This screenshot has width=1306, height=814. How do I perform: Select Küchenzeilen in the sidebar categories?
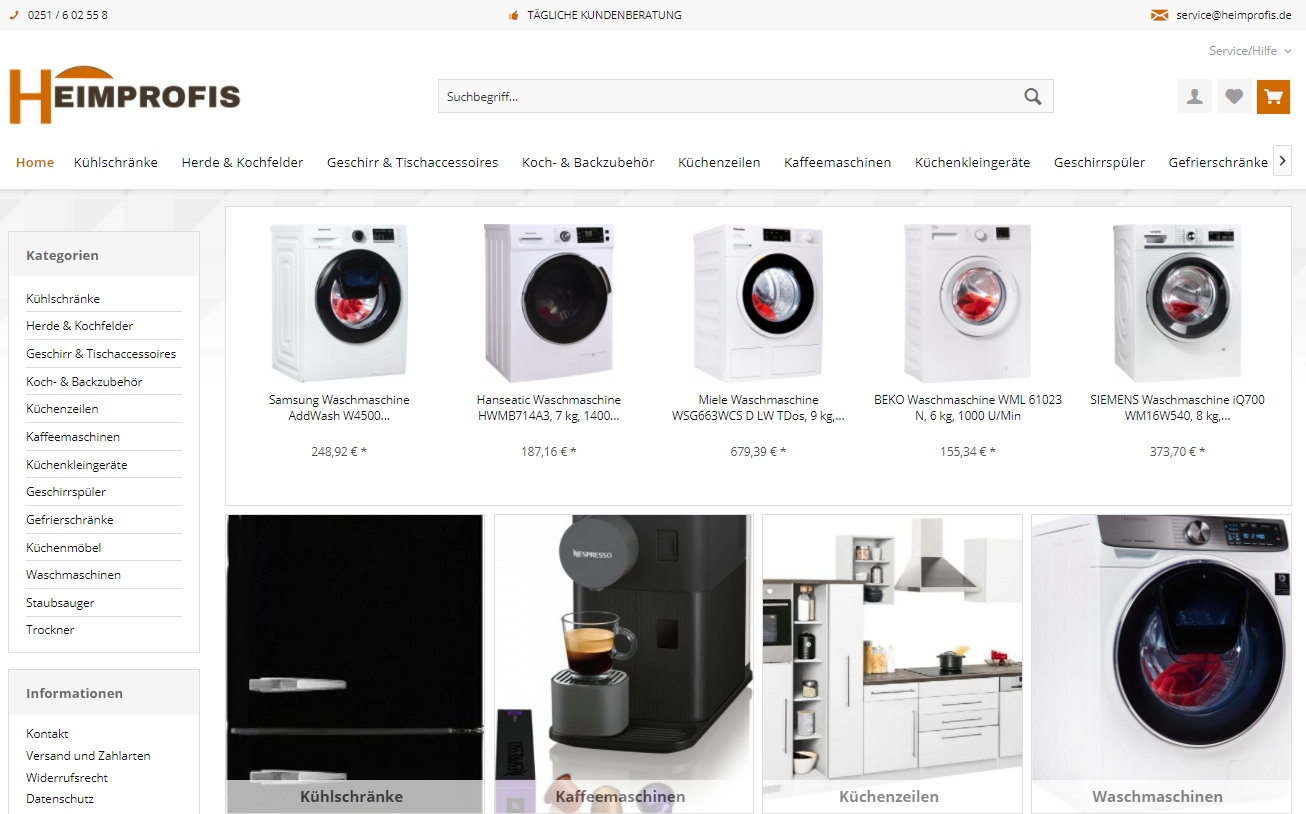[x=62, y=409]
